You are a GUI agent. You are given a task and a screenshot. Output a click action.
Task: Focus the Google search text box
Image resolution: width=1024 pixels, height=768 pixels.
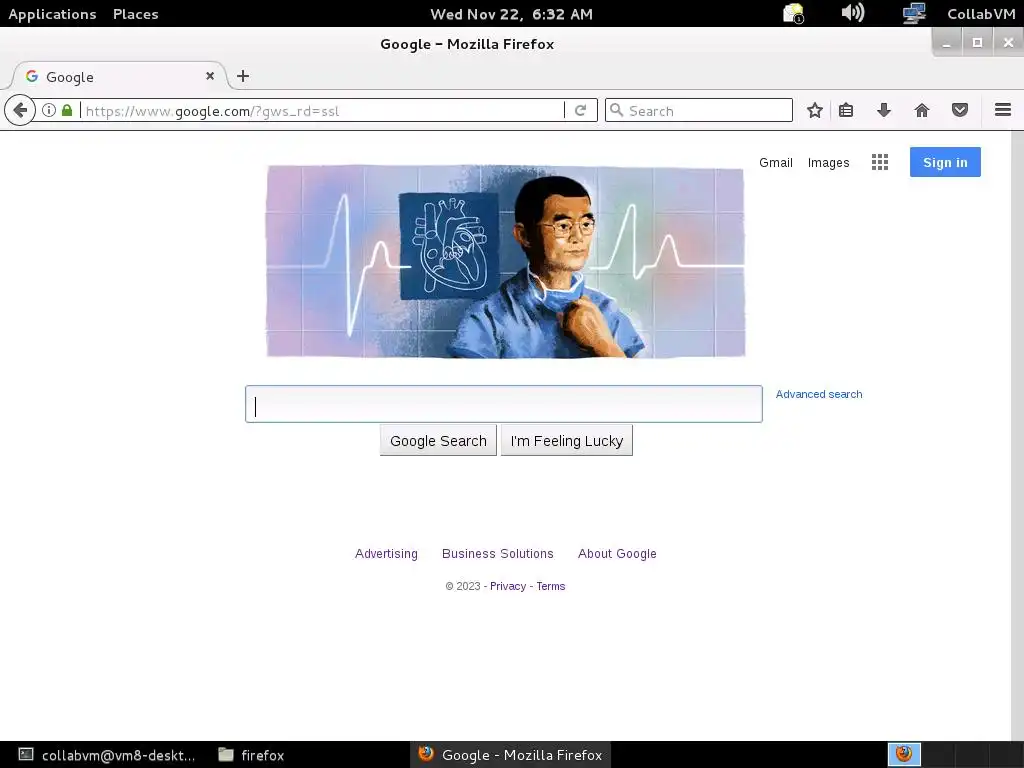pos(504,404)
